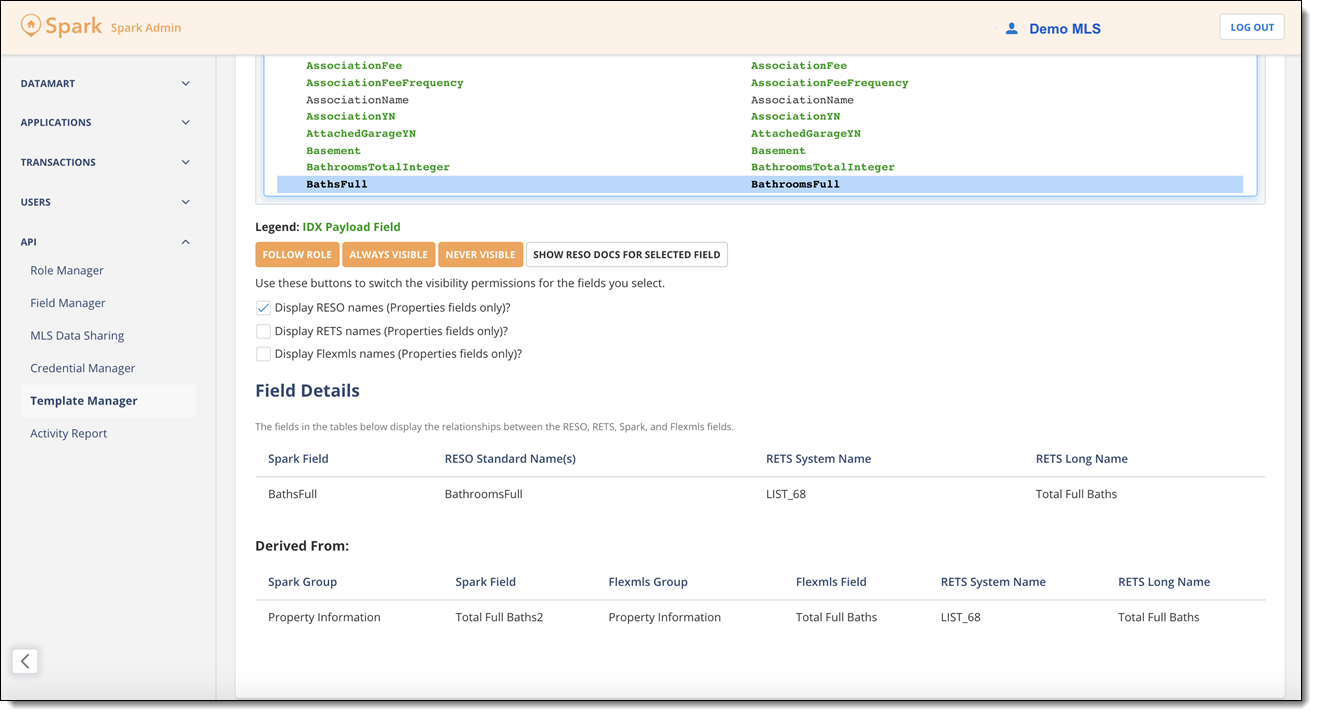Image resolution: width=1317 pixels, height=716 pixels.
Task: Expand the Users sidebar section
Action: 106,202
